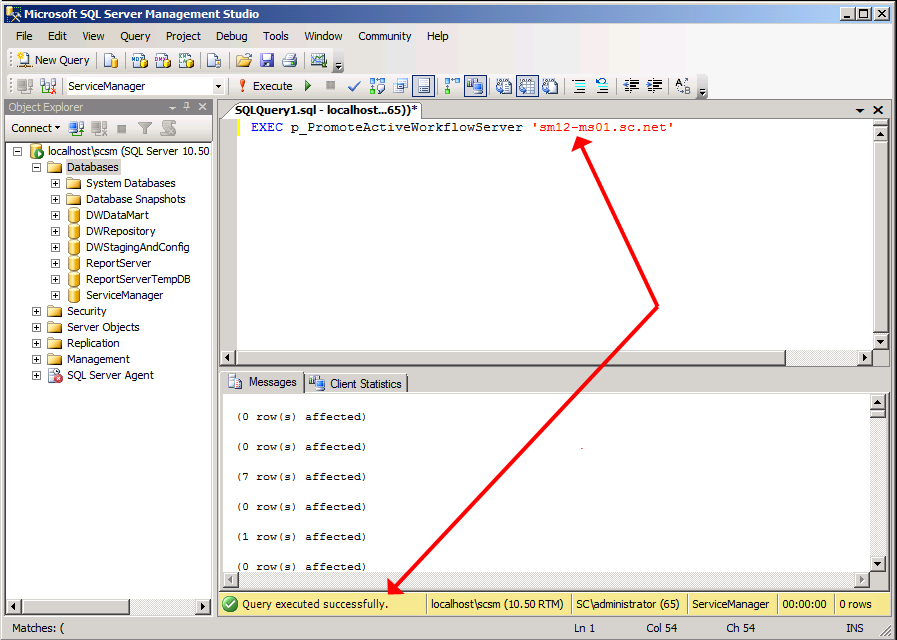Click the Connect Object Explorer icon
Screen dimensions: 897x640
(x=77, y=128)
